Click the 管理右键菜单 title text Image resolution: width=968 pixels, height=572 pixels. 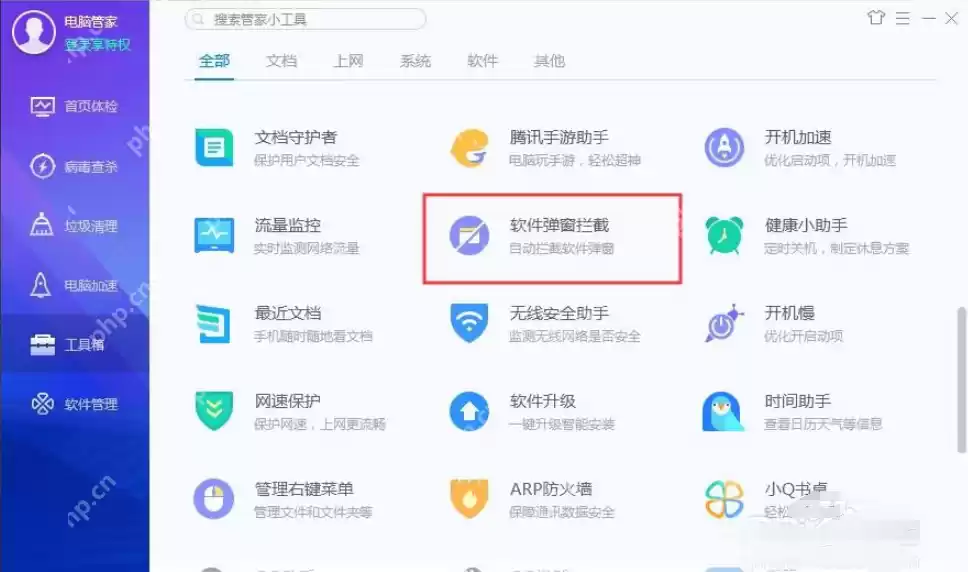point(304,489)
